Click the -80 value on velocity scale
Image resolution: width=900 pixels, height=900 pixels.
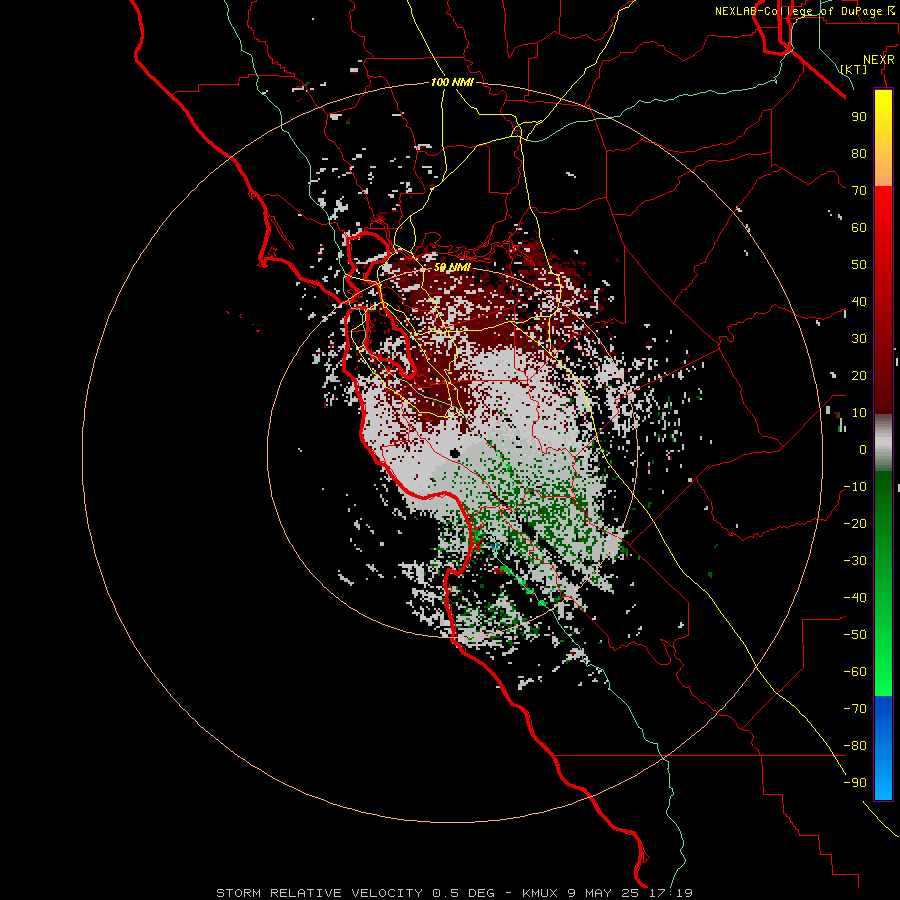[855, 746]
